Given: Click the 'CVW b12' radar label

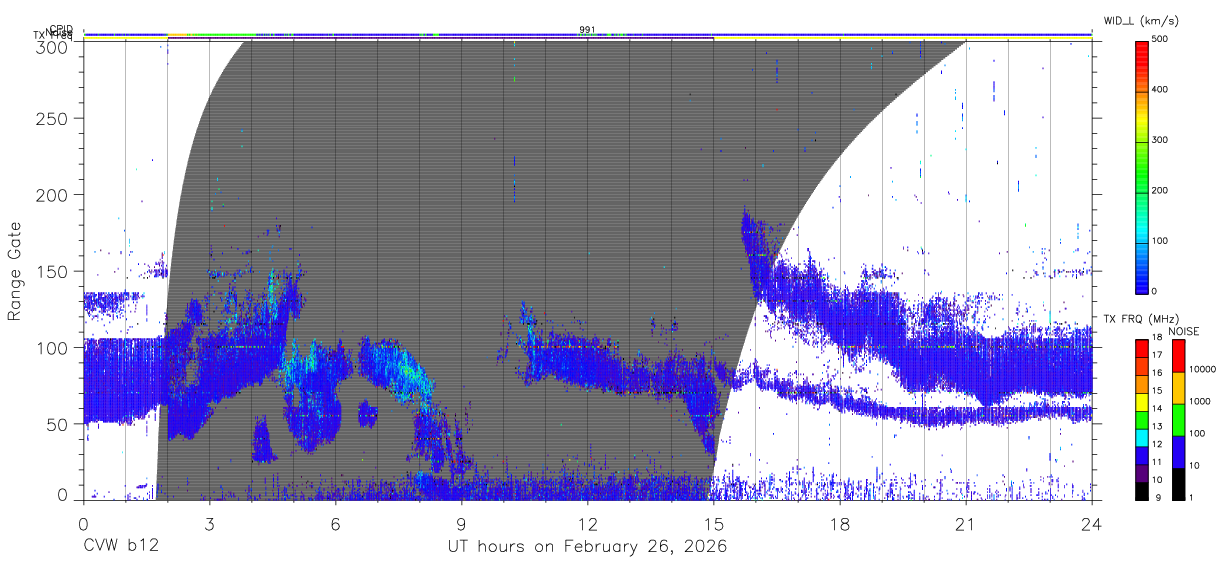Looking at the screenshot, I should tap(121, 547).
